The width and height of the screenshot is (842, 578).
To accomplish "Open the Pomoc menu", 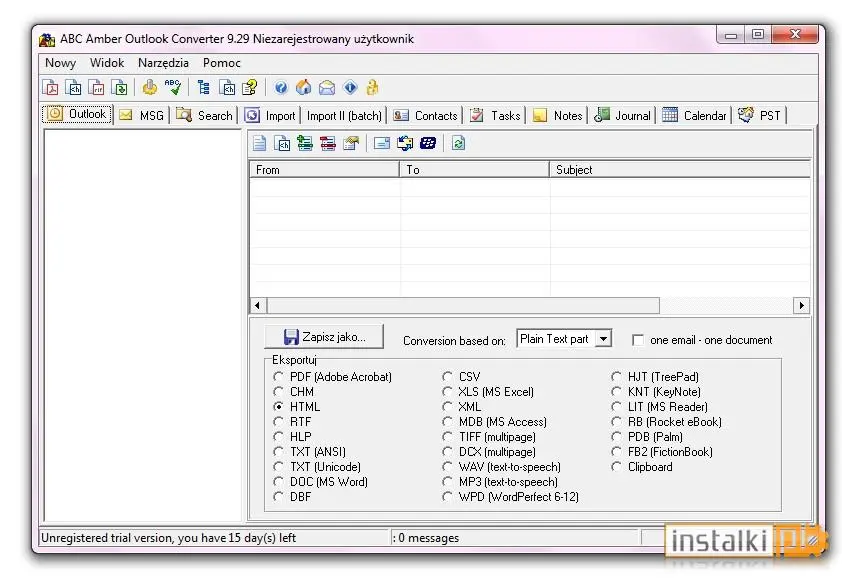I will pos(221,63).
